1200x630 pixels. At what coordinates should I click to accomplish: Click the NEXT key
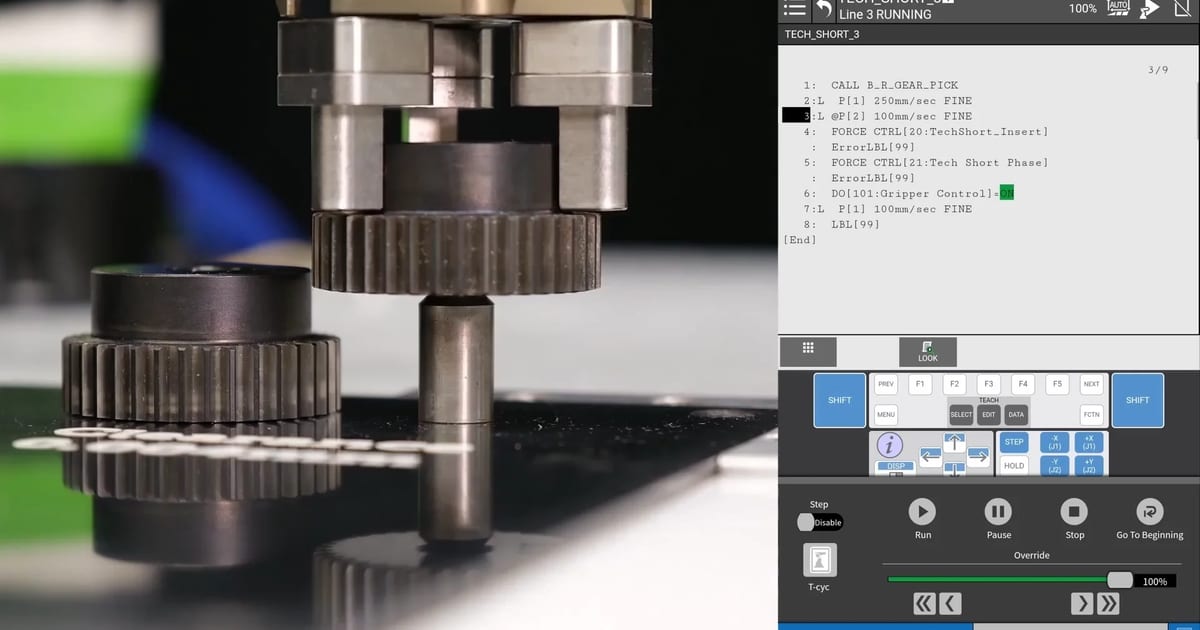1091,384
